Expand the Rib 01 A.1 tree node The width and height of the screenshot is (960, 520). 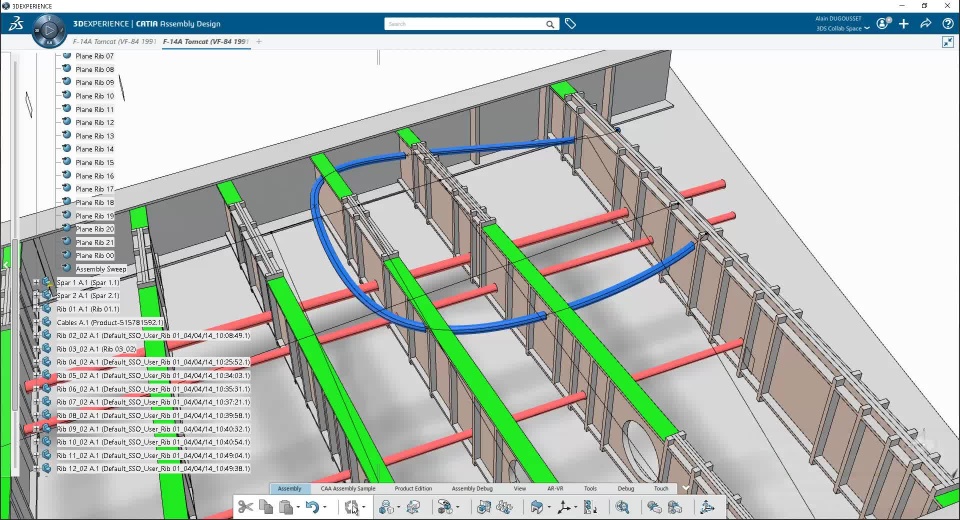(x=36, y=309)
